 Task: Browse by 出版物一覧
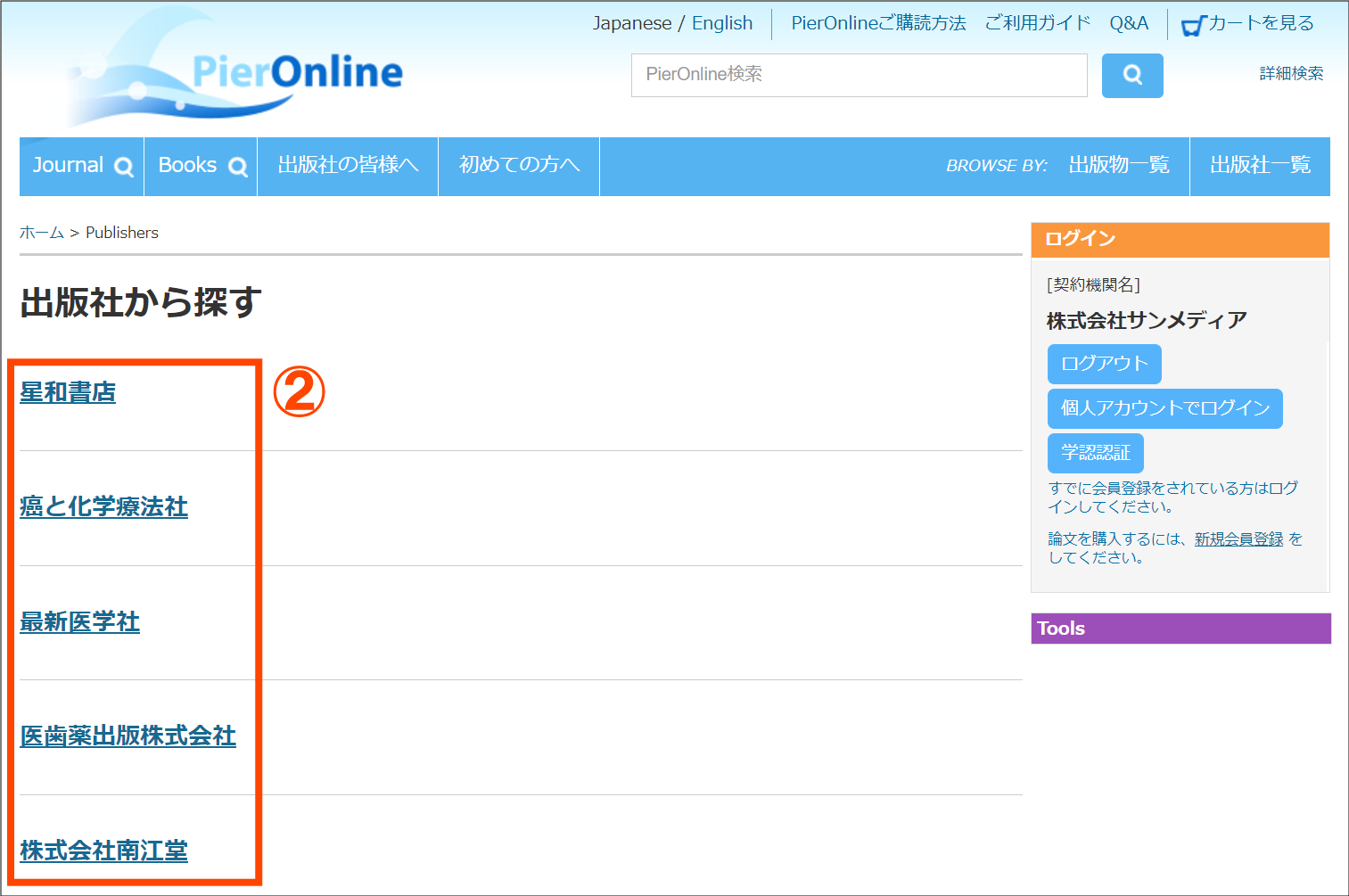tap(1119, 166)
